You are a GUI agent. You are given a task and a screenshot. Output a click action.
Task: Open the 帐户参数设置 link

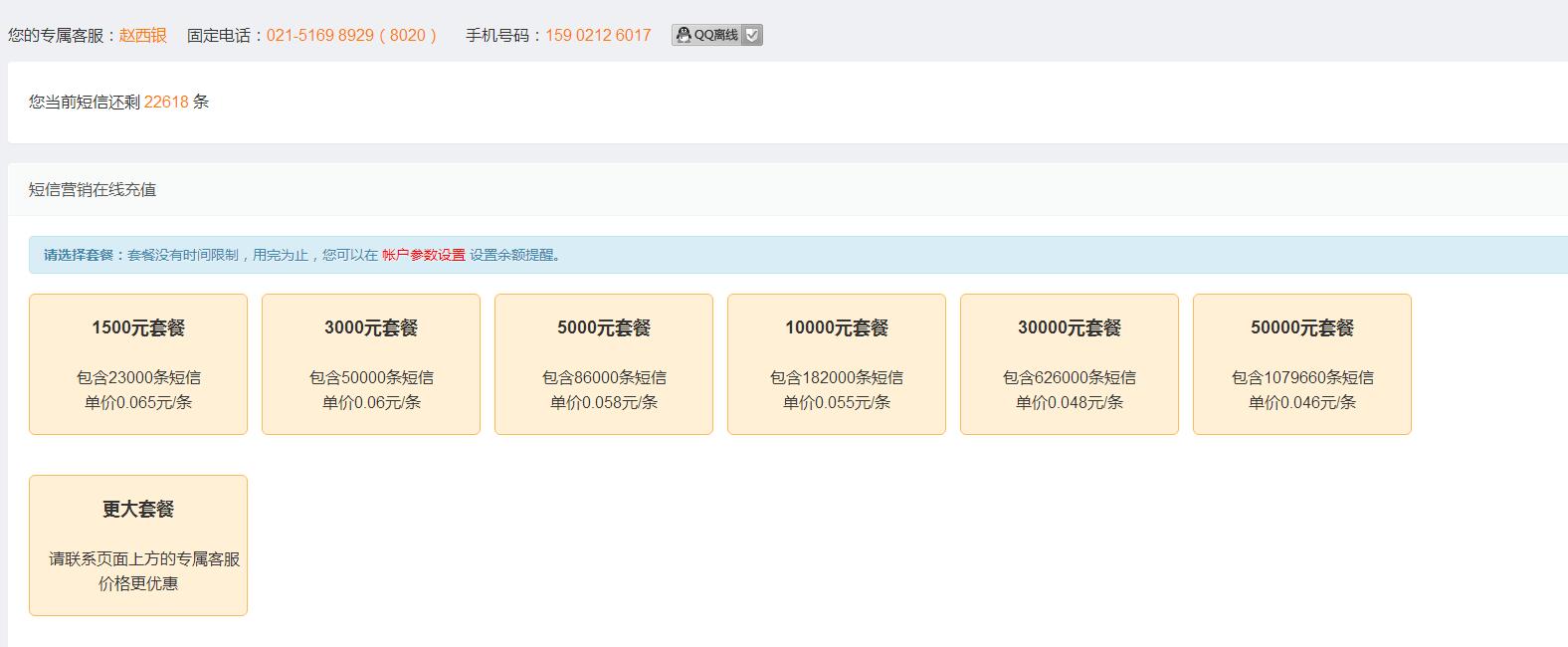pos(423,255)
